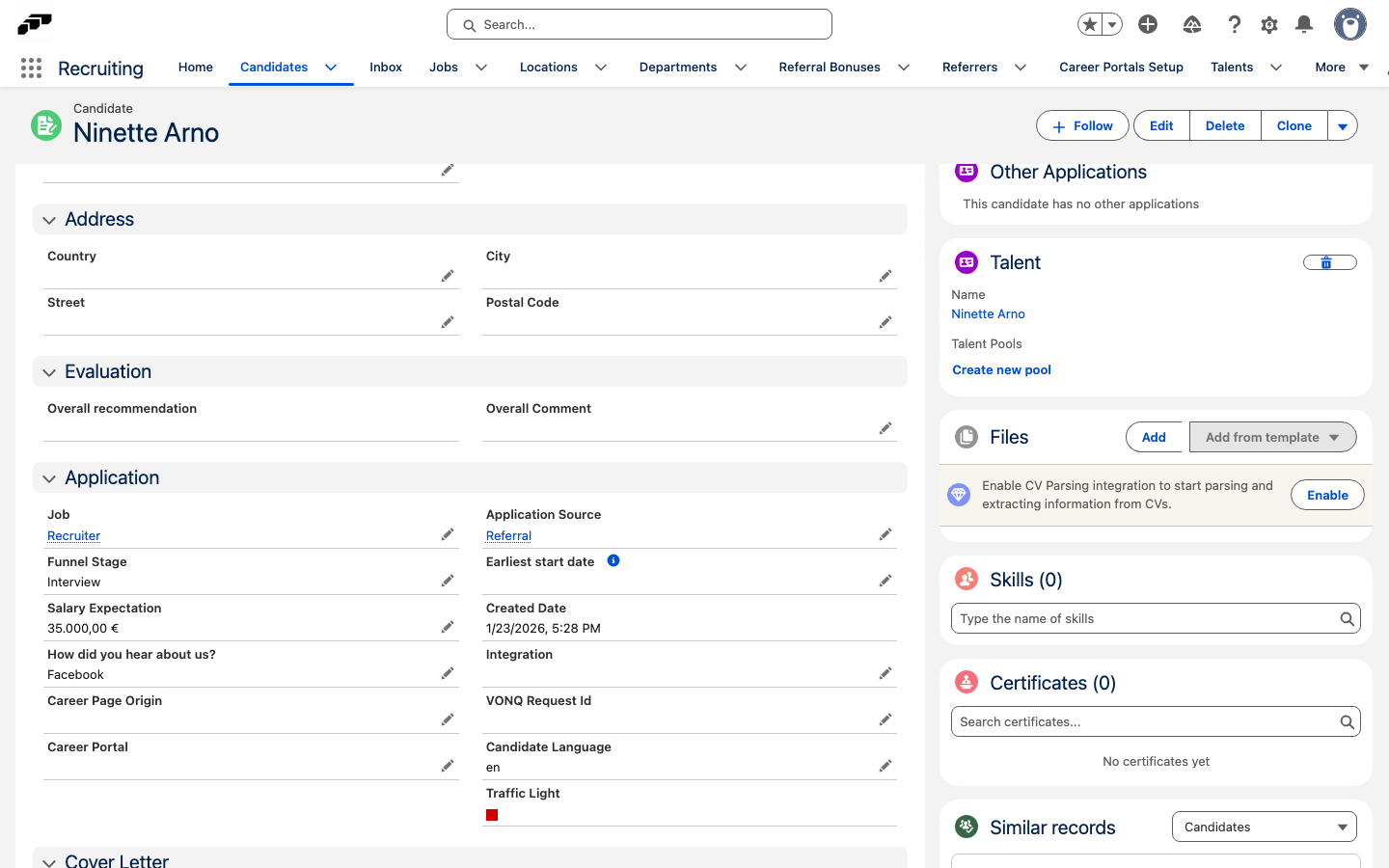This screenshot has width=1389, height=868.
Task: Edit the Salary Expectation pencil icon
Action: (x=448, y=627)
